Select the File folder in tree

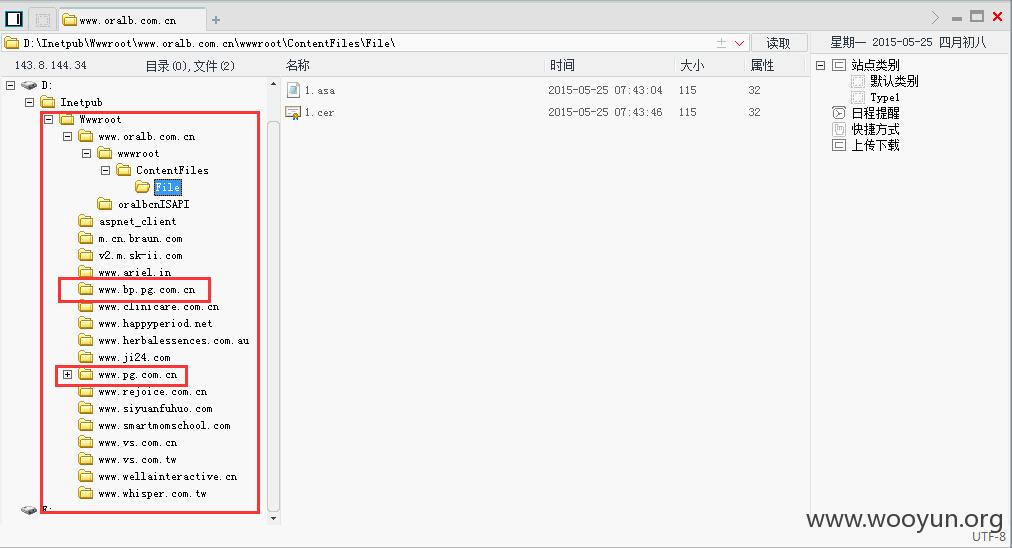click(167, 187)
